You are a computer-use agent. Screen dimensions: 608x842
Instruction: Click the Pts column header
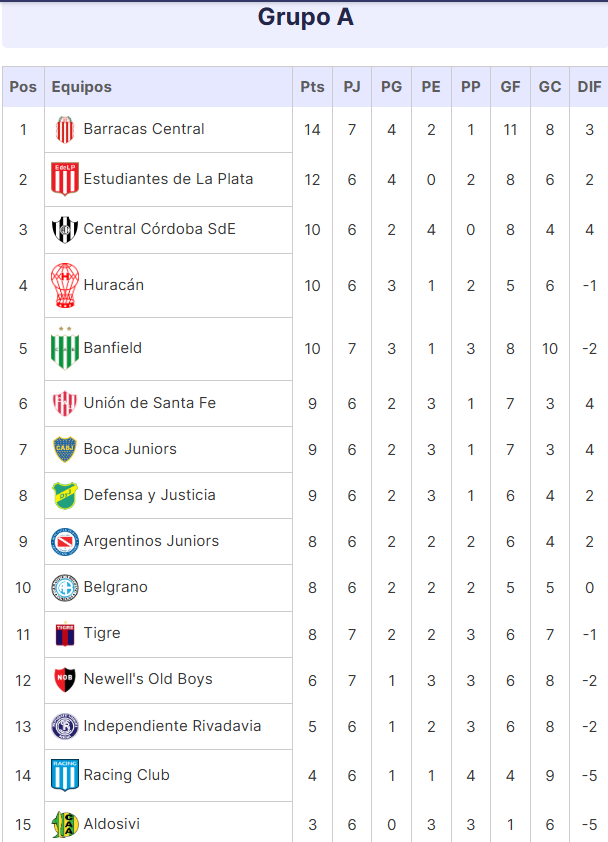(x=312, y=87)
